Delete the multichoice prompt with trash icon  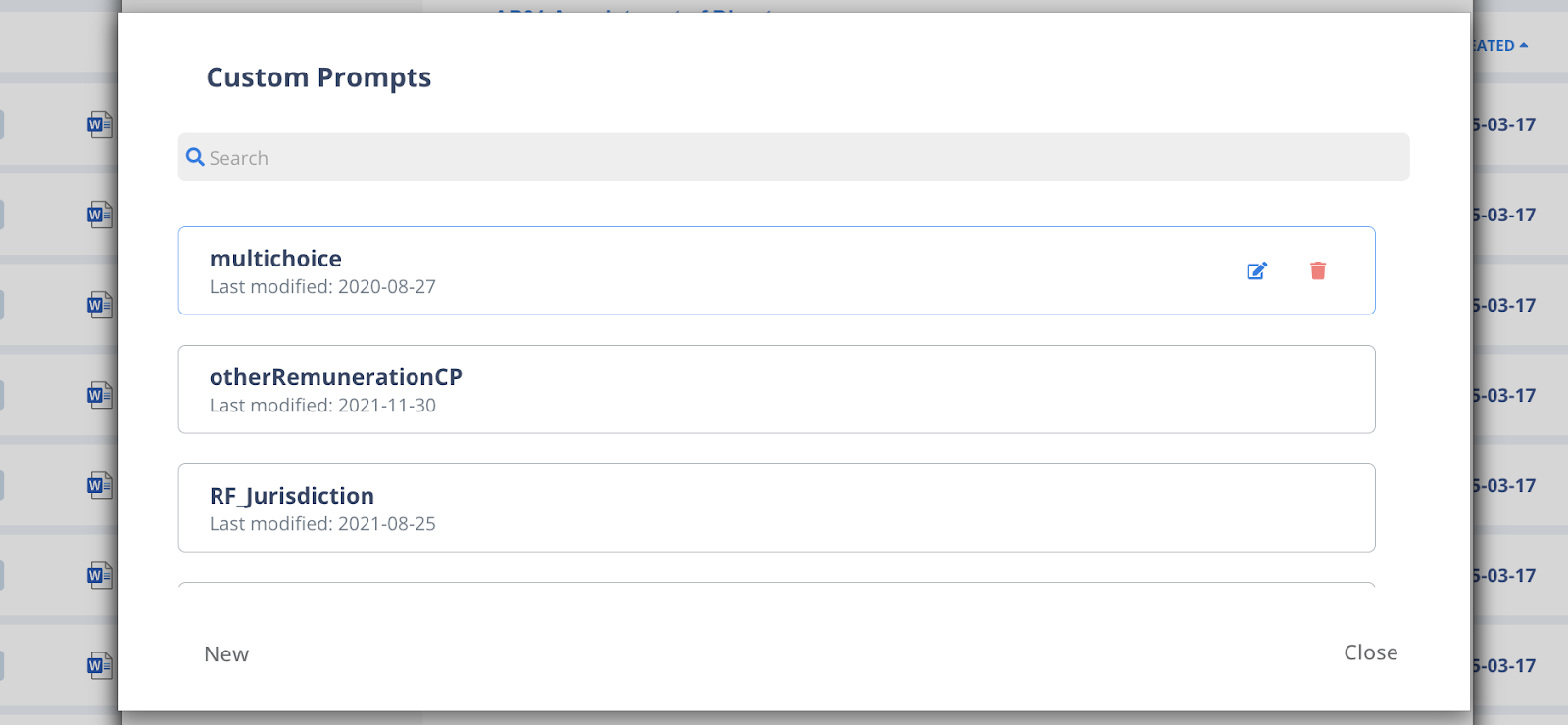coord(1318,270)
